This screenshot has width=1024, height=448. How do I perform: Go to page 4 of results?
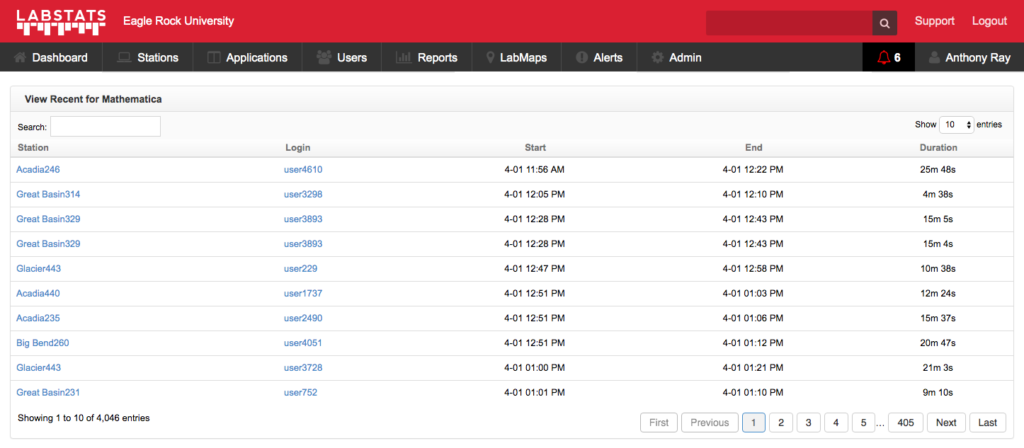pyautogui.click(x=836, y=423)
